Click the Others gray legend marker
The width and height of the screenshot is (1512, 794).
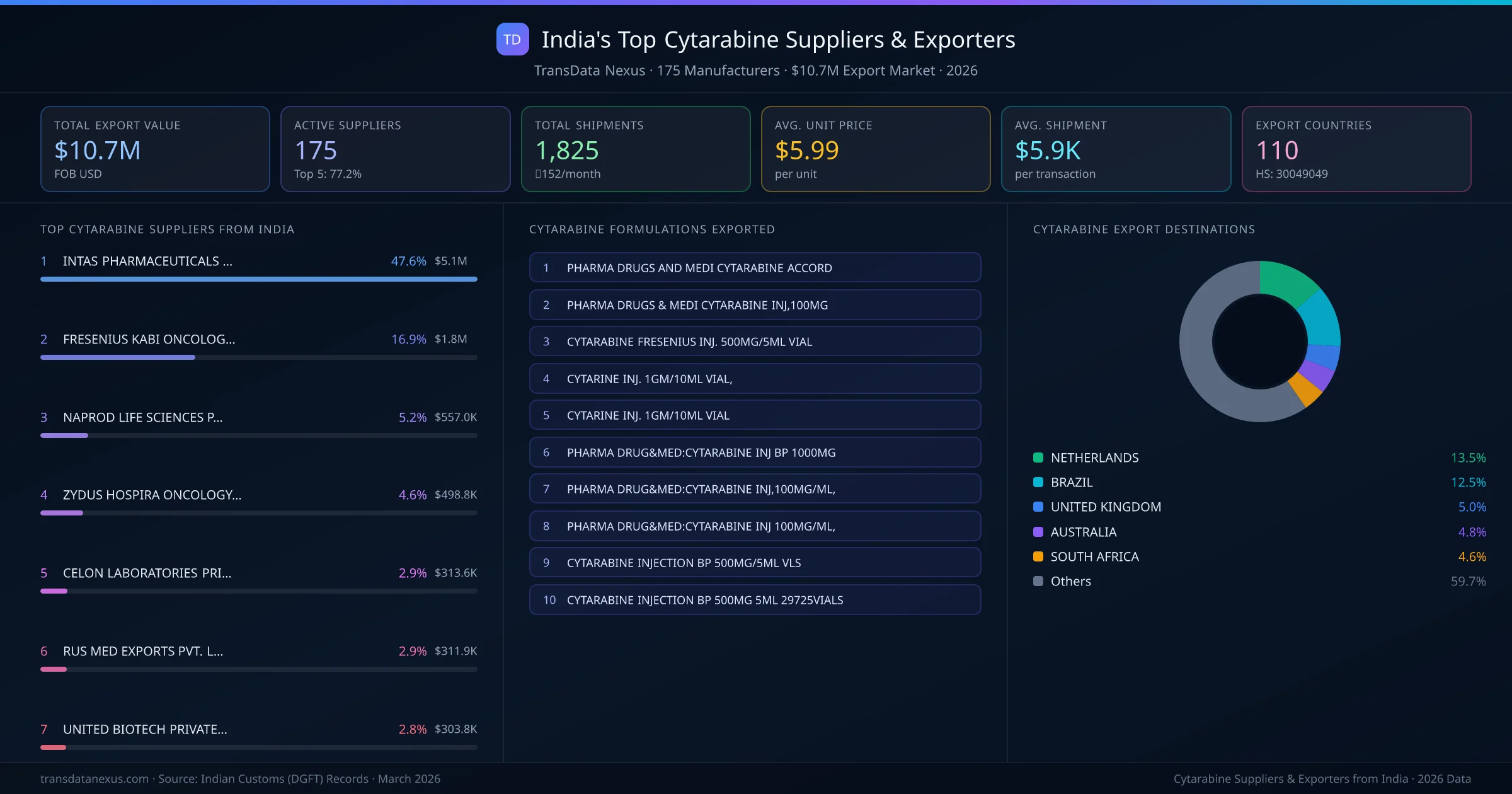point(1038,581)
